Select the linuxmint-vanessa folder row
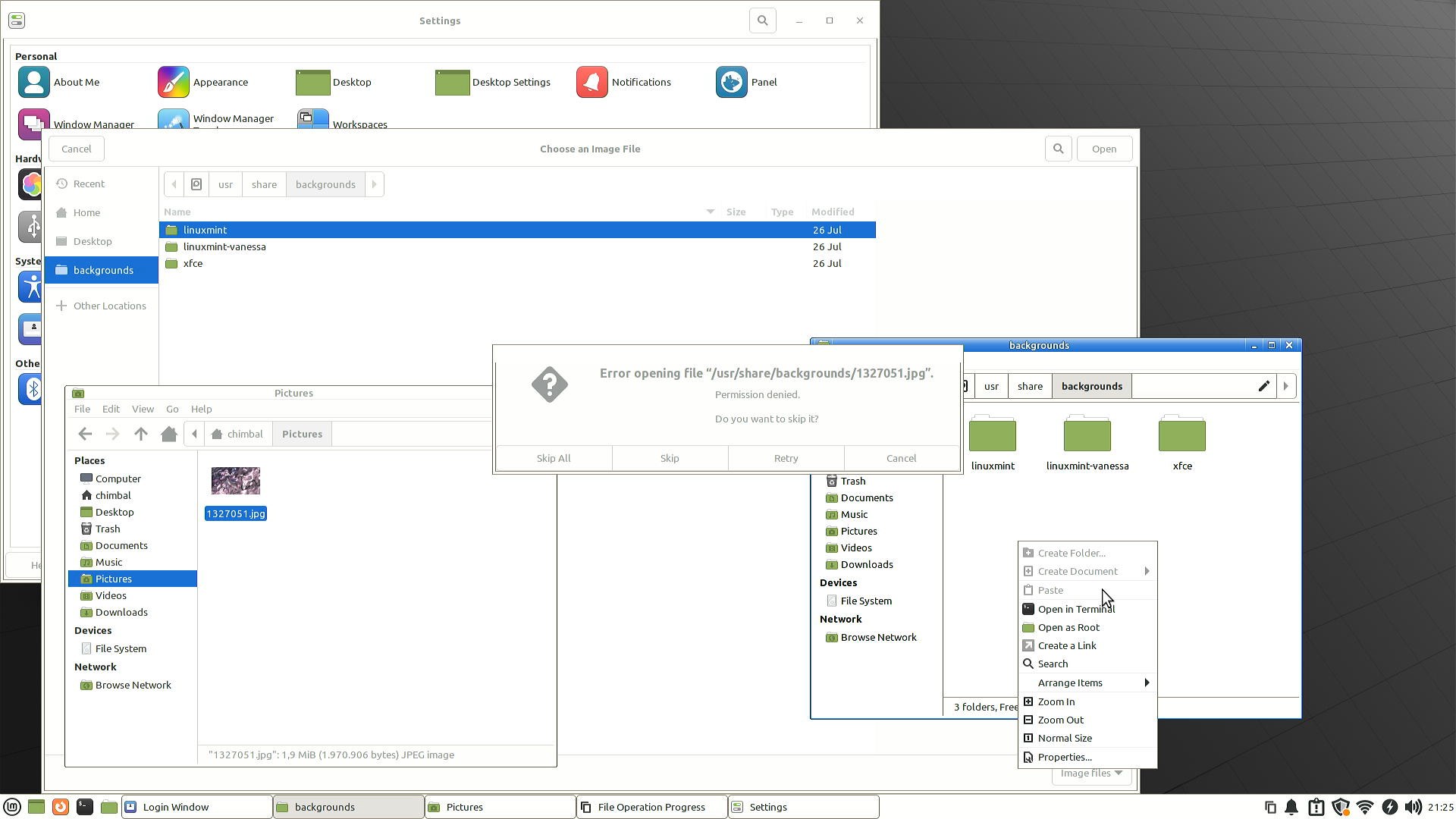Viewport: 1456px width, 819px height. (224, 246)
